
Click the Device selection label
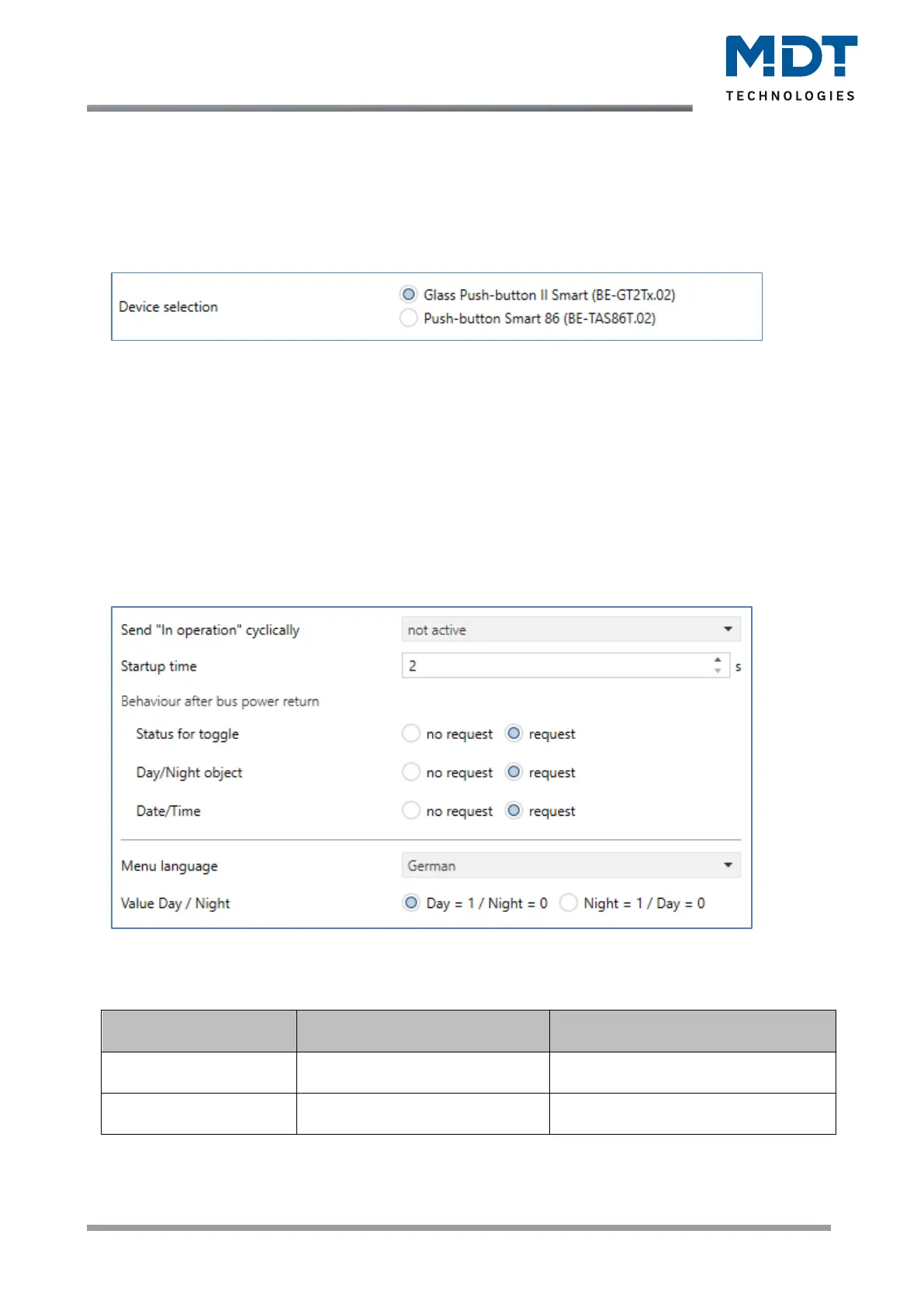pos(168,307)
